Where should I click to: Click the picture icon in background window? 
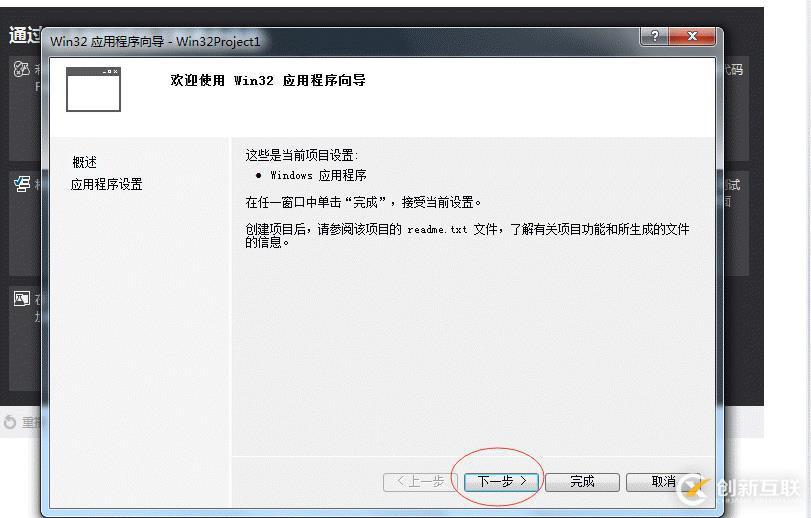[22, 298]
